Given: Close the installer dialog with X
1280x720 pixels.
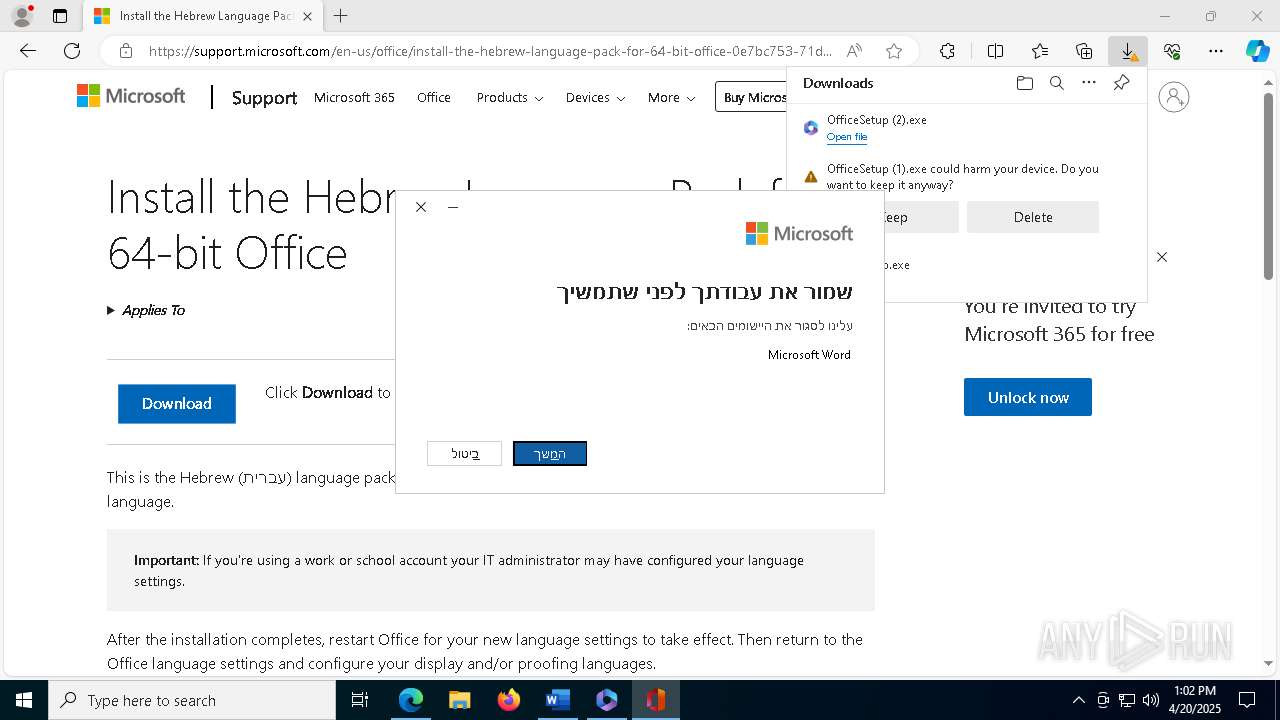Looking at the screenshot, I should pyautogui.click(x=421, y=207).
